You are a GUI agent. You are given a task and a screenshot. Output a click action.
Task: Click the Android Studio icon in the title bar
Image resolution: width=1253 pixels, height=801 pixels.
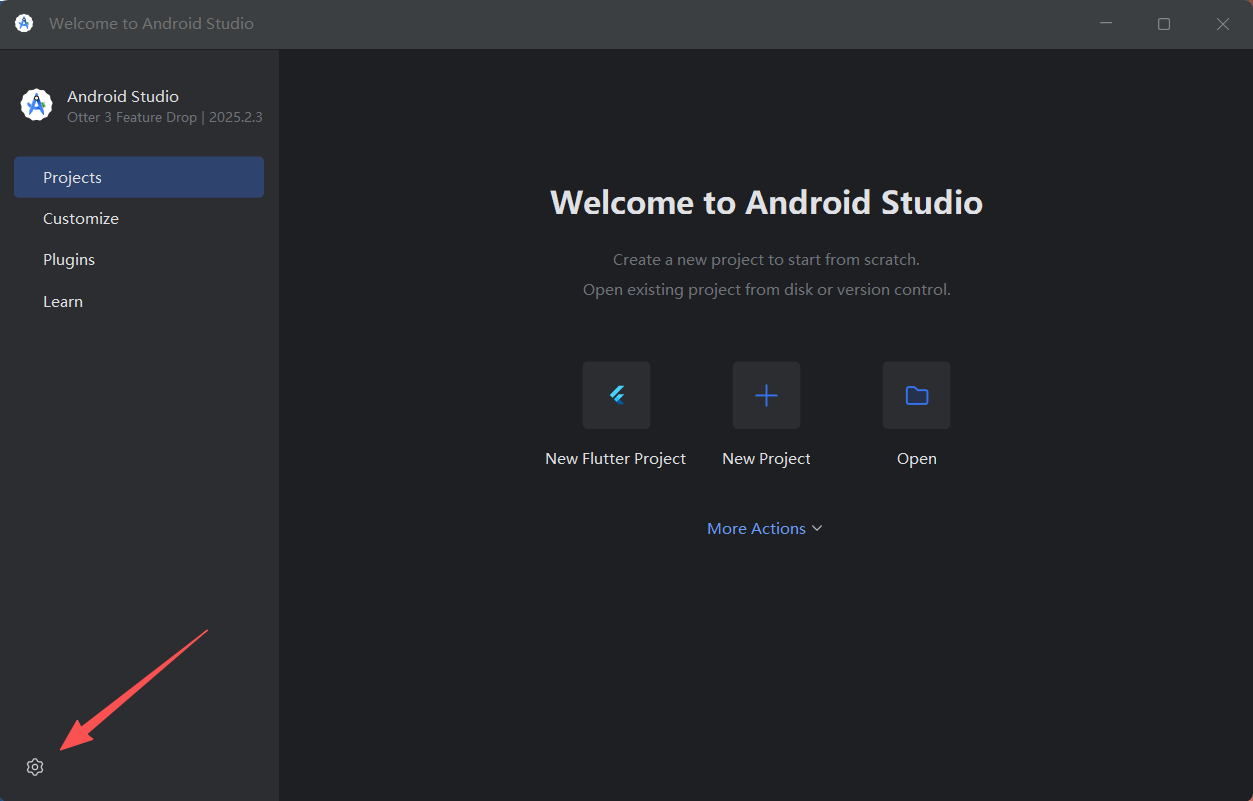point(24,23)
